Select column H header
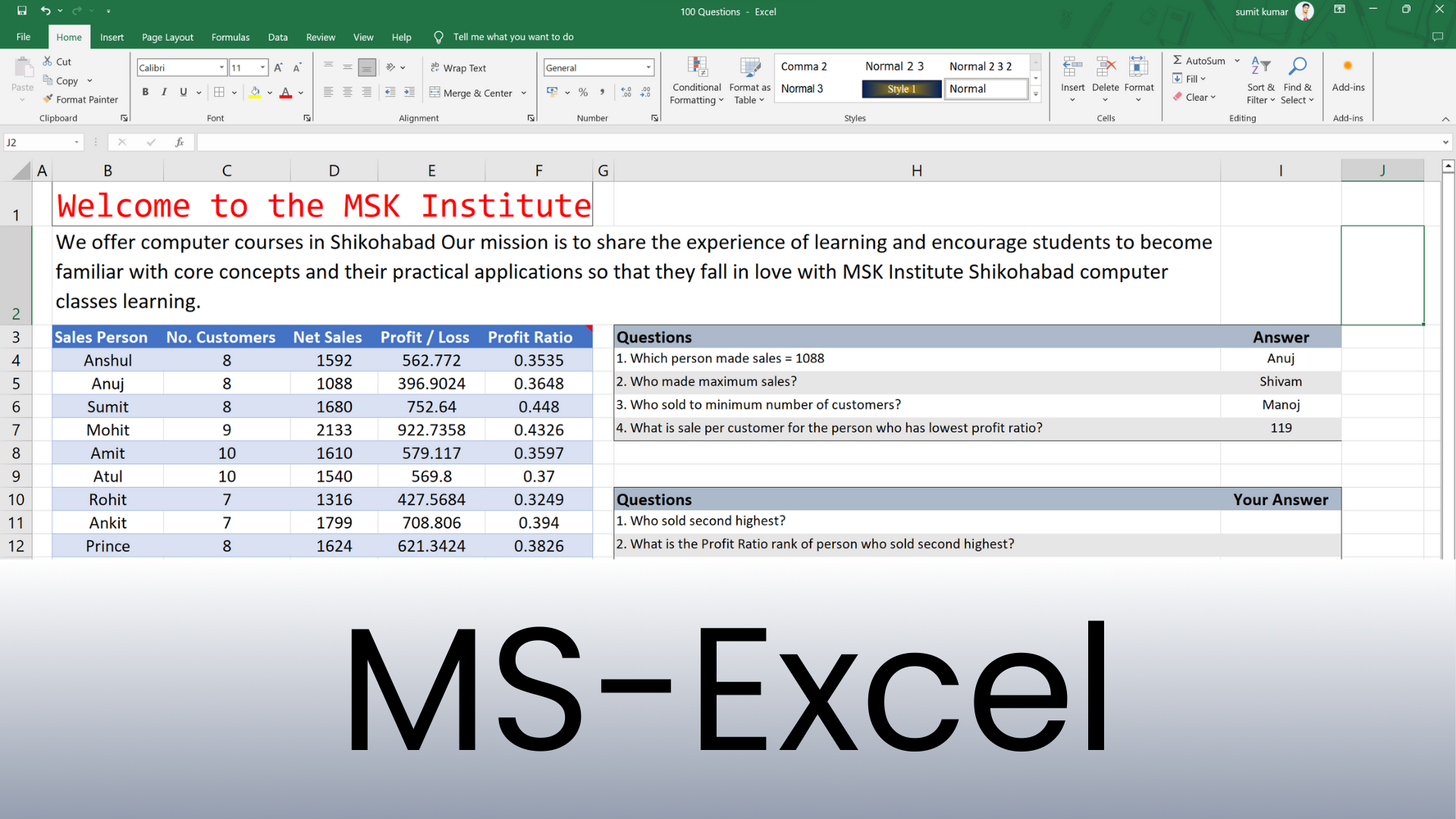 [917, 171]
